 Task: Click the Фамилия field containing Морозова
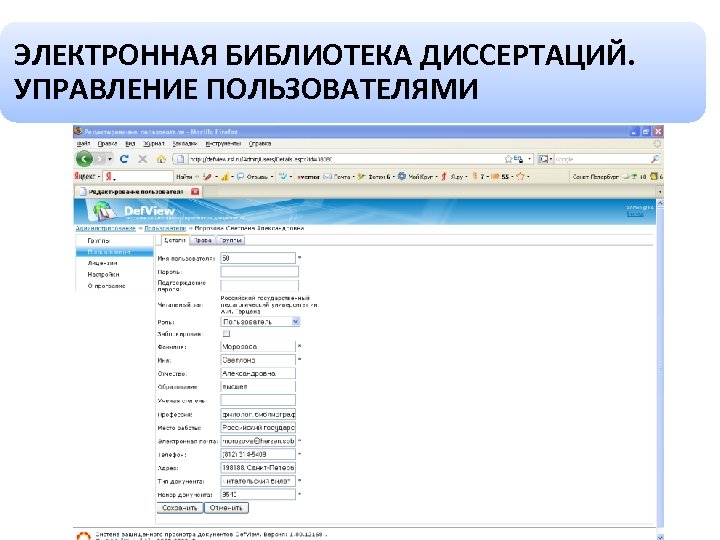(258, 346)
